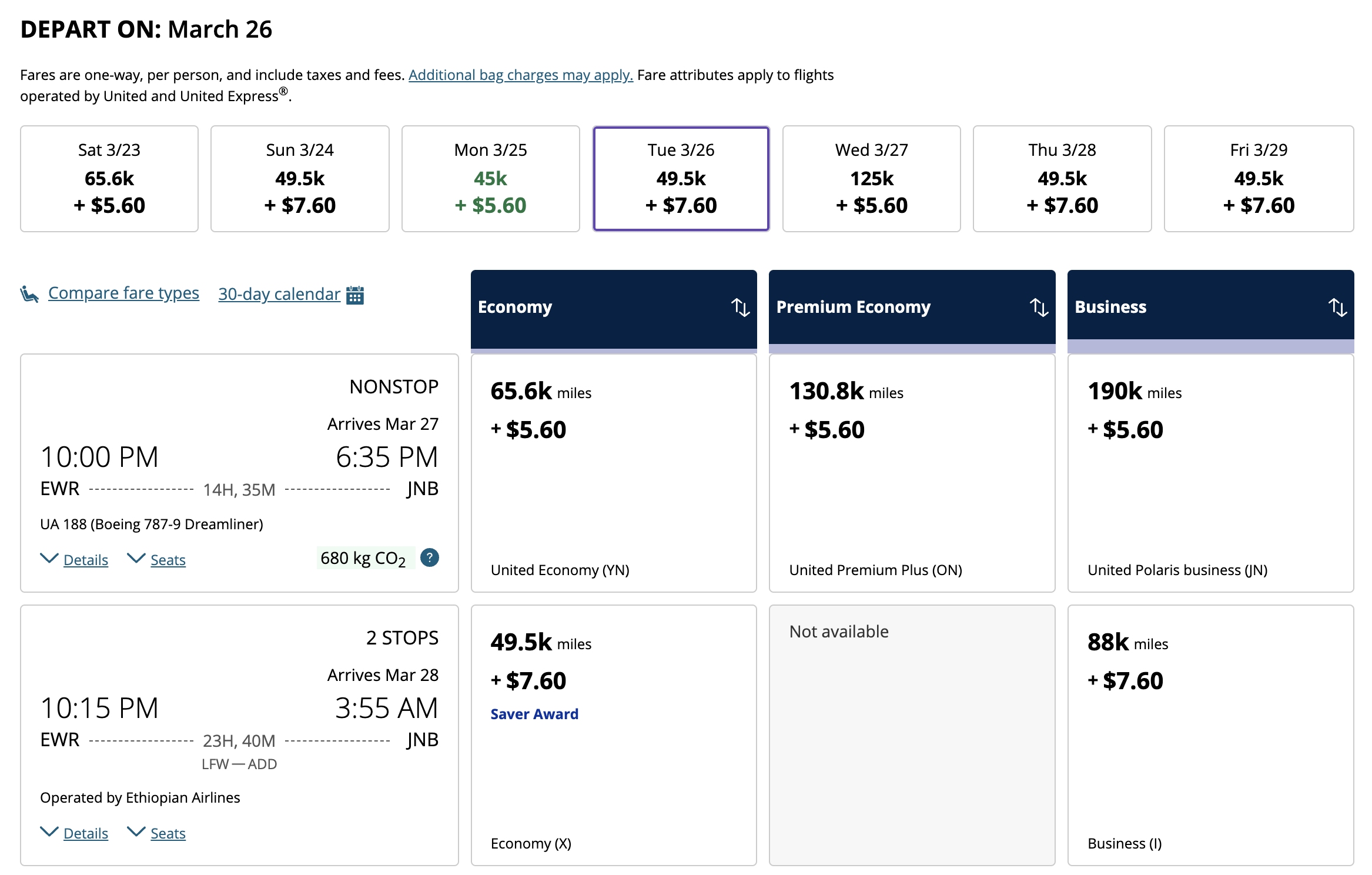Click Arrives Mar 28 text
This screenshot has height=875, width=1372.
(383, 675)
